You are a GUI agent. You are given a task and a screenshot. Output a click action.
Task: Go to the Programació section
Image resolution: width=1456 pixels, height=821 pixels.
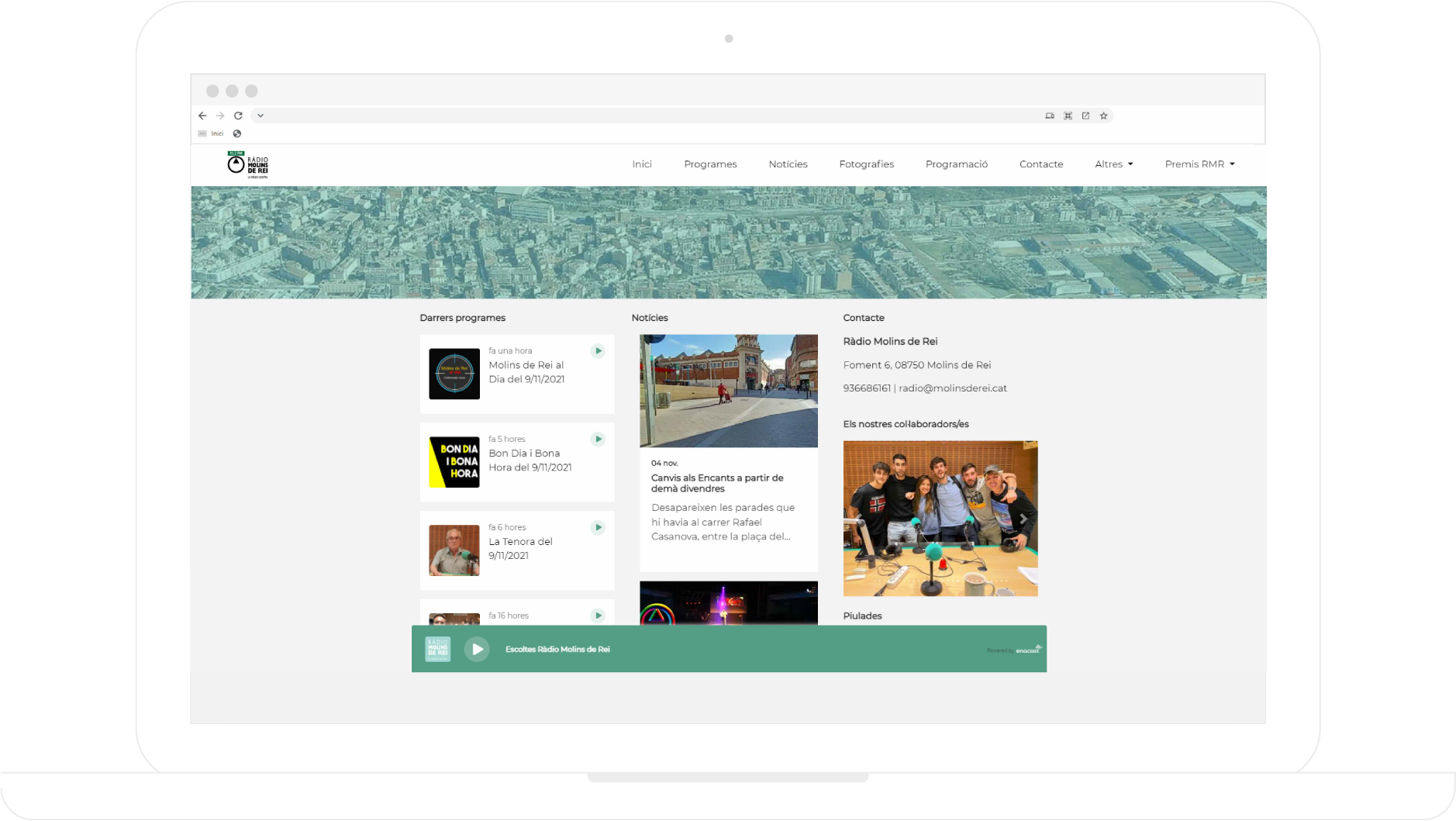click(957, 164)
